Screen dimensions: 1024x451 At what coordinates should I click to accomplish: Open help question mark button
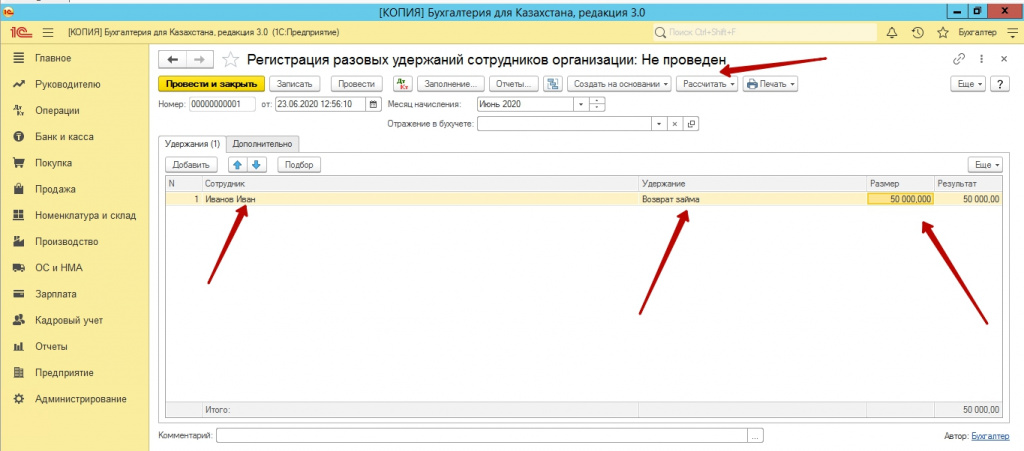coord(1000,84)
